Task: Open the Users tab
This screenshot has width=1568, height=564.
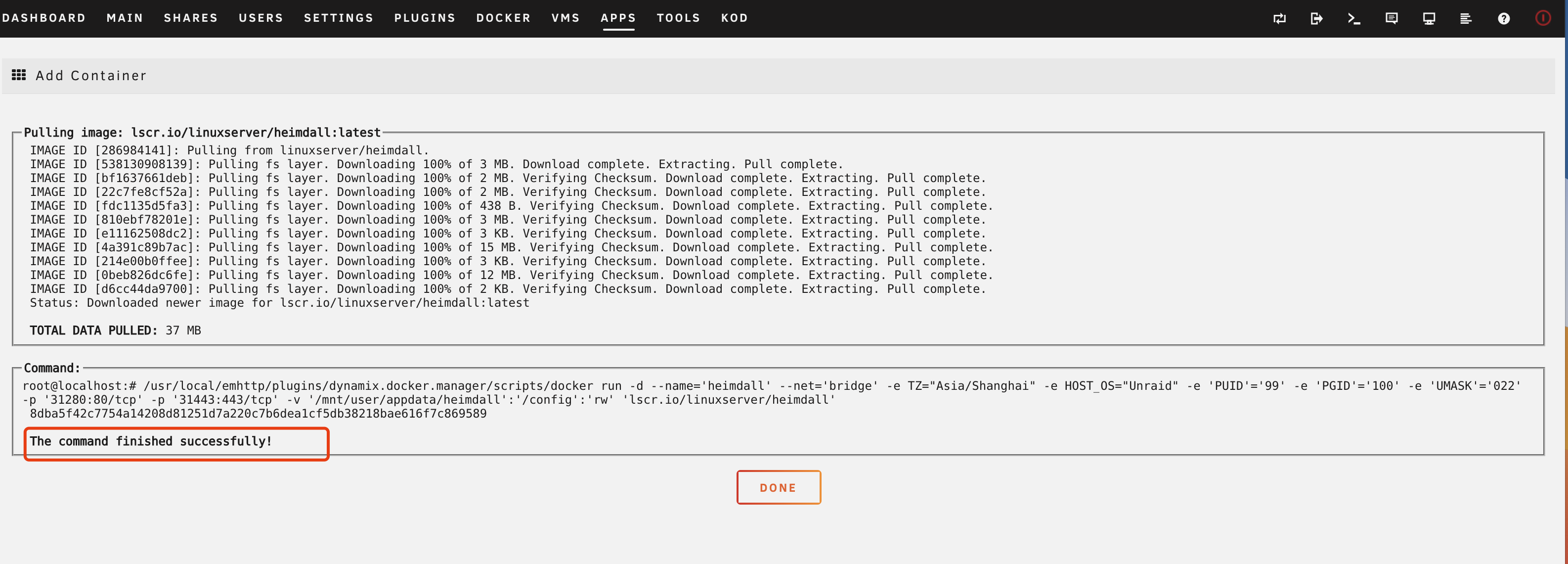Action: point(261,18)
